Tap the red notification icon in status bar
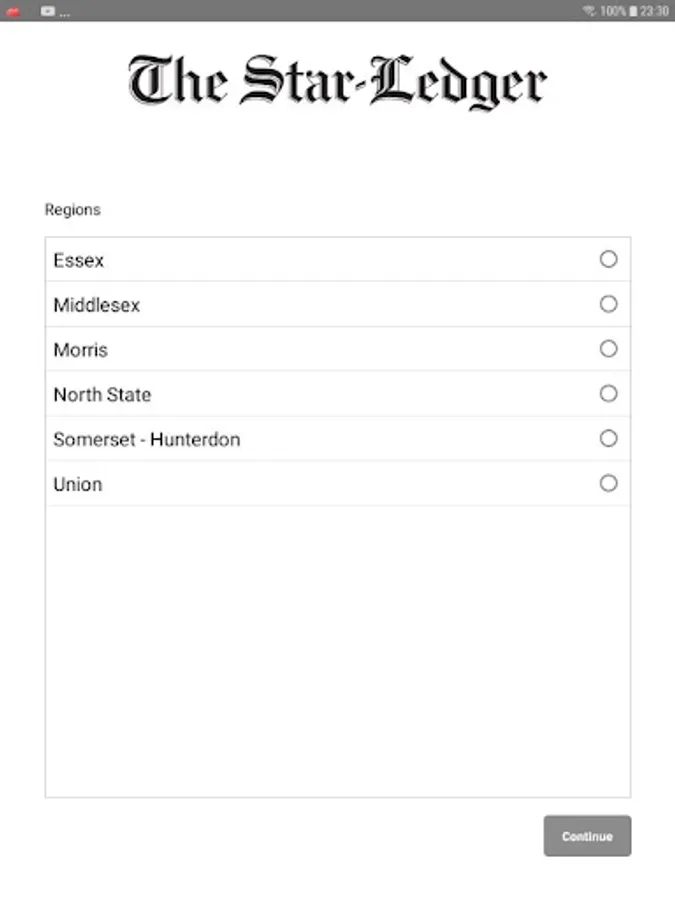675x900 pixels. pyautogui.click(x=13, y=11)
